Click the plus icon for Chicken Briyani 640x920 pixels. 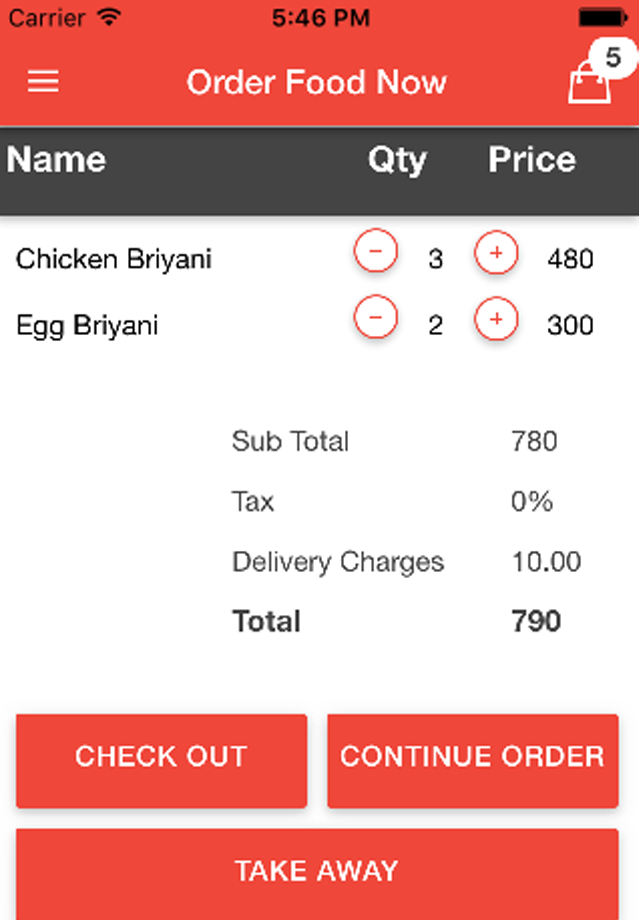[x=496, y=253]
